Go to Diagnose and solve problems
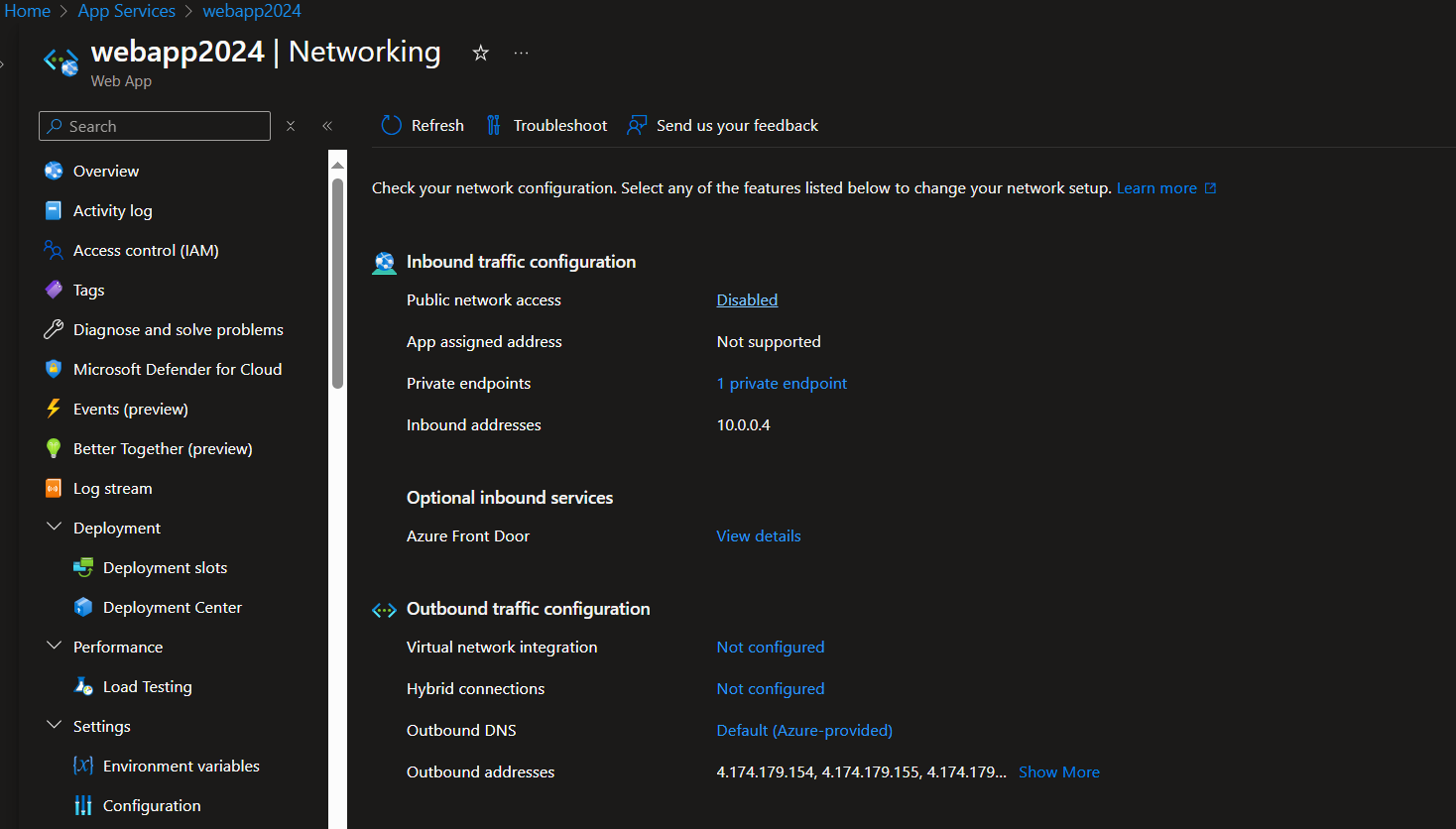Viewport: 1456px width, 829px height. [x=179, y=329]
